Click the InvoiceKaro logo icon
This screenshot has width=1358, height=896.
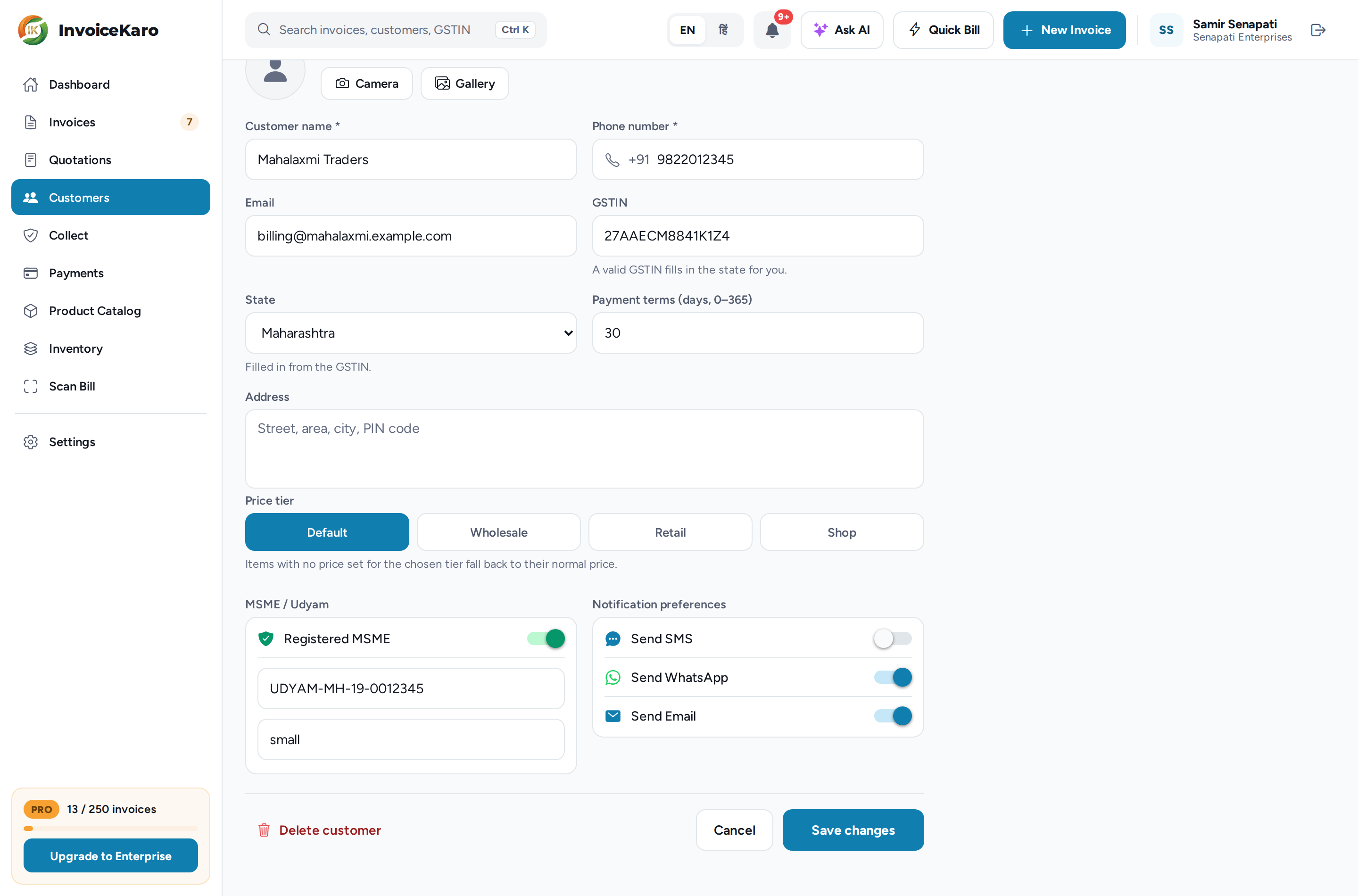point(33,30)
